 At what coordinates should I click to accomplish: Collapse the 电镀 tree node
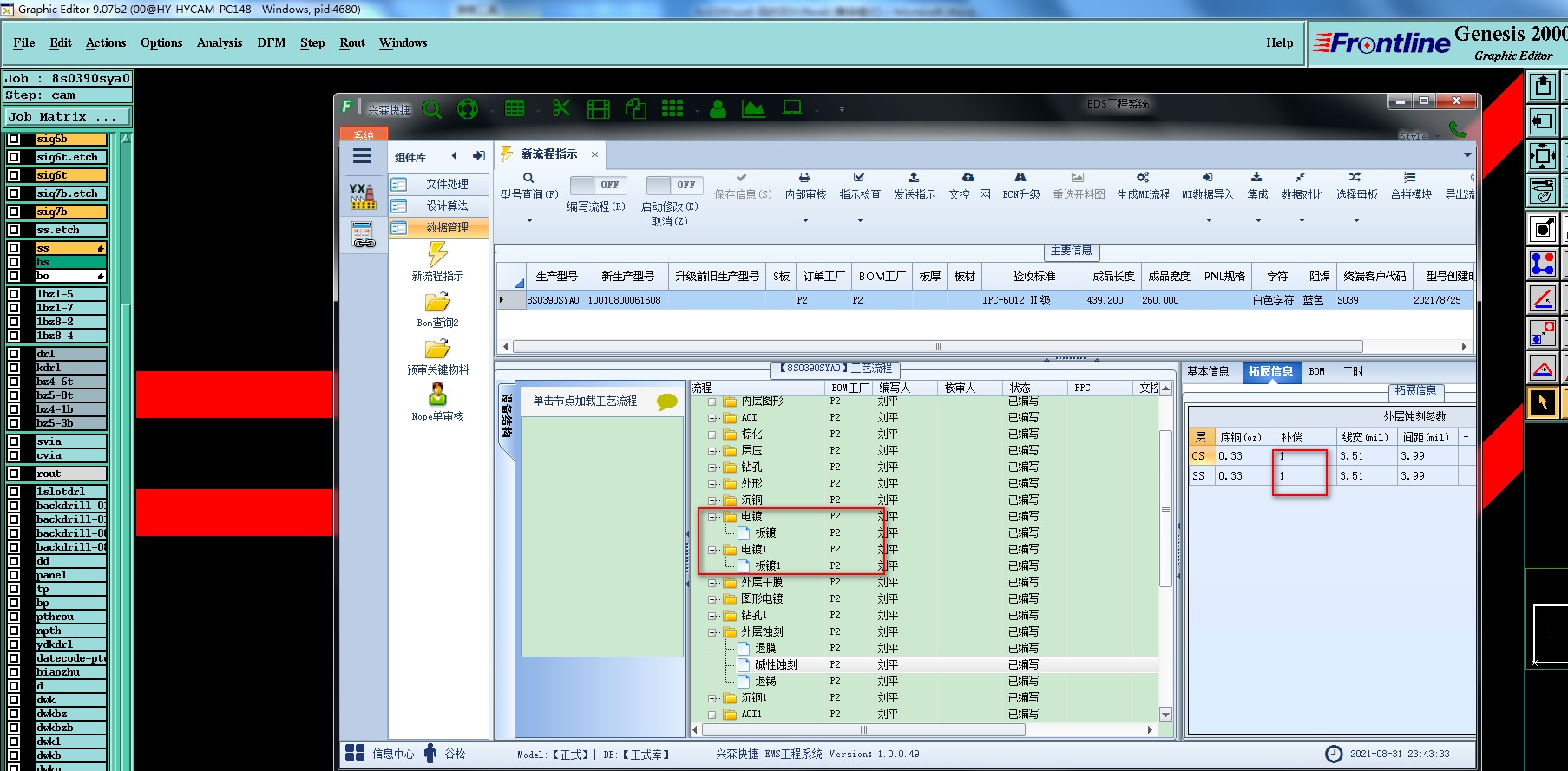click(713, 517)
